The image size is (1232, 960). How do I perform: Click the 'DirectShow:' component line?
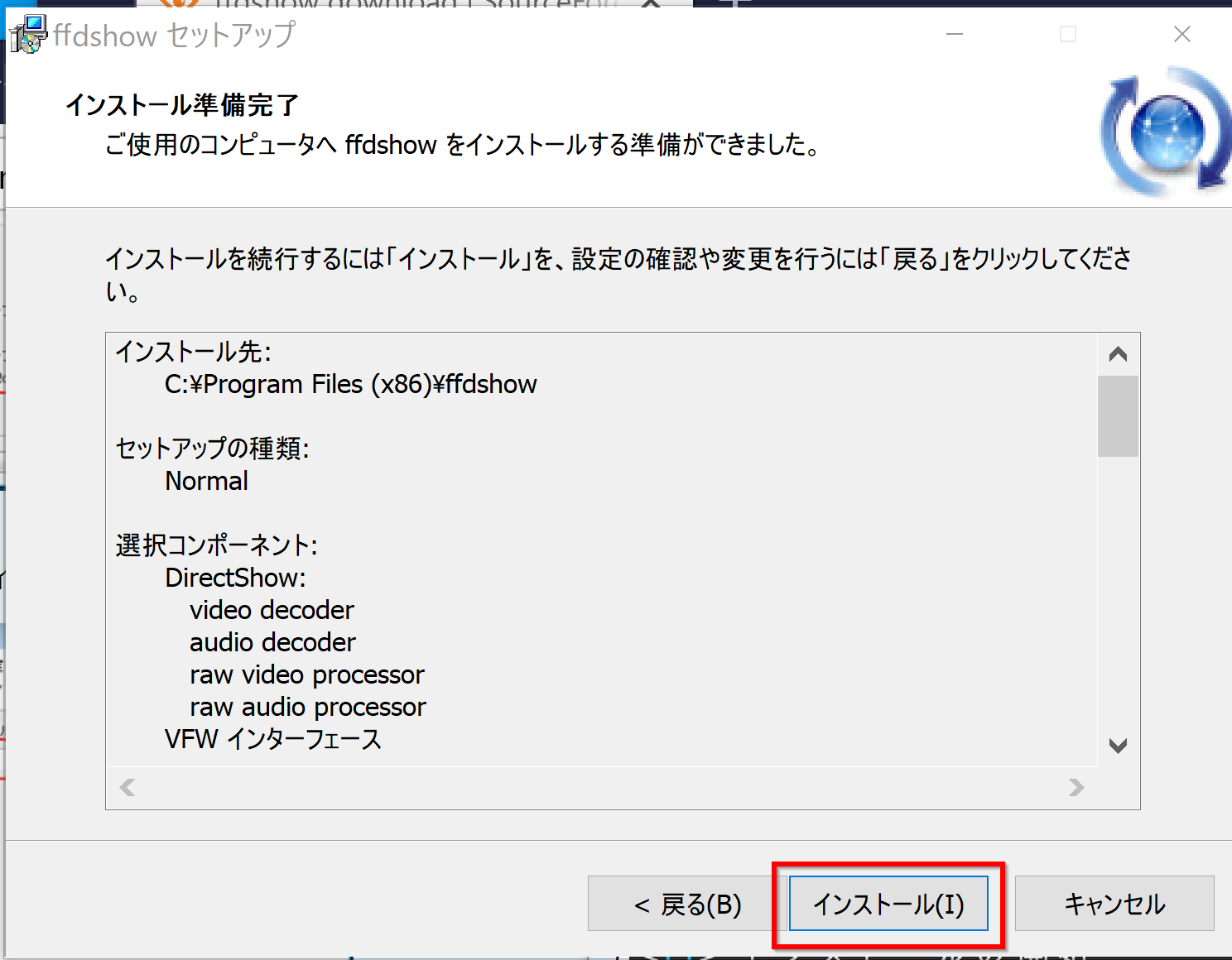236,578
